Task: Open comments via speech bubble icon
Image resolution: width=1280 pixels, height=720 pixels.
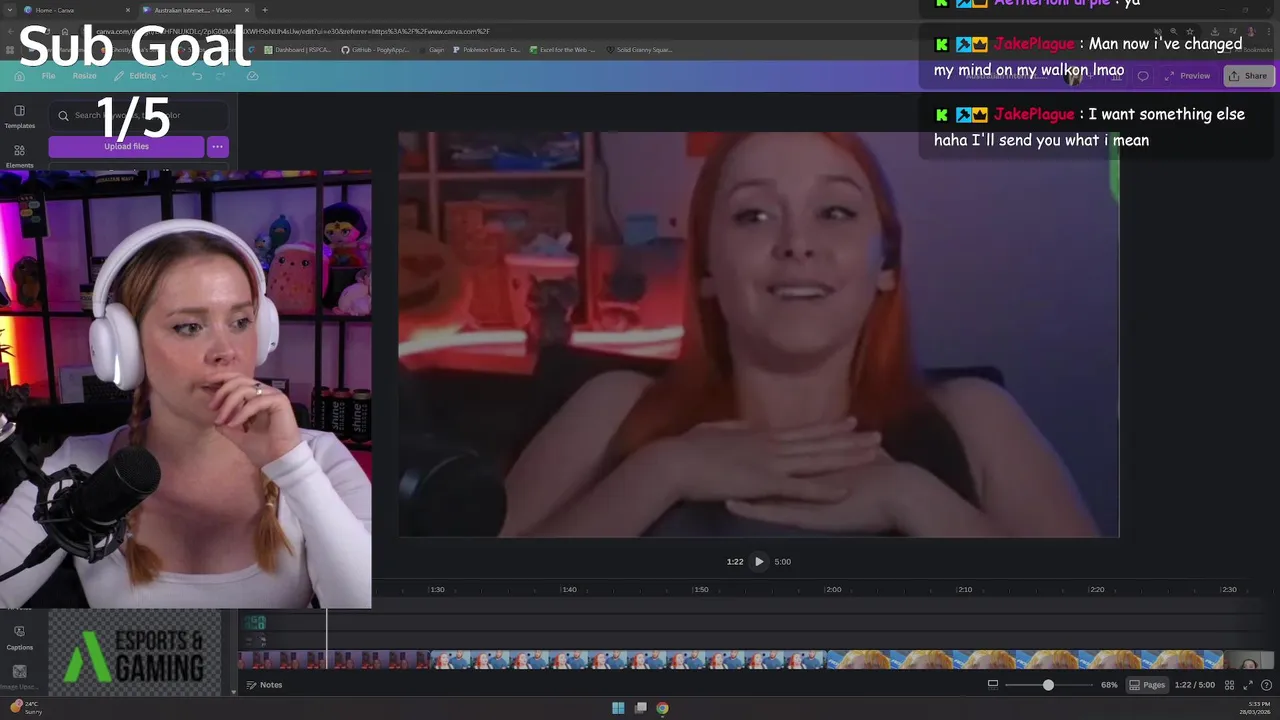Action: 1143,76
